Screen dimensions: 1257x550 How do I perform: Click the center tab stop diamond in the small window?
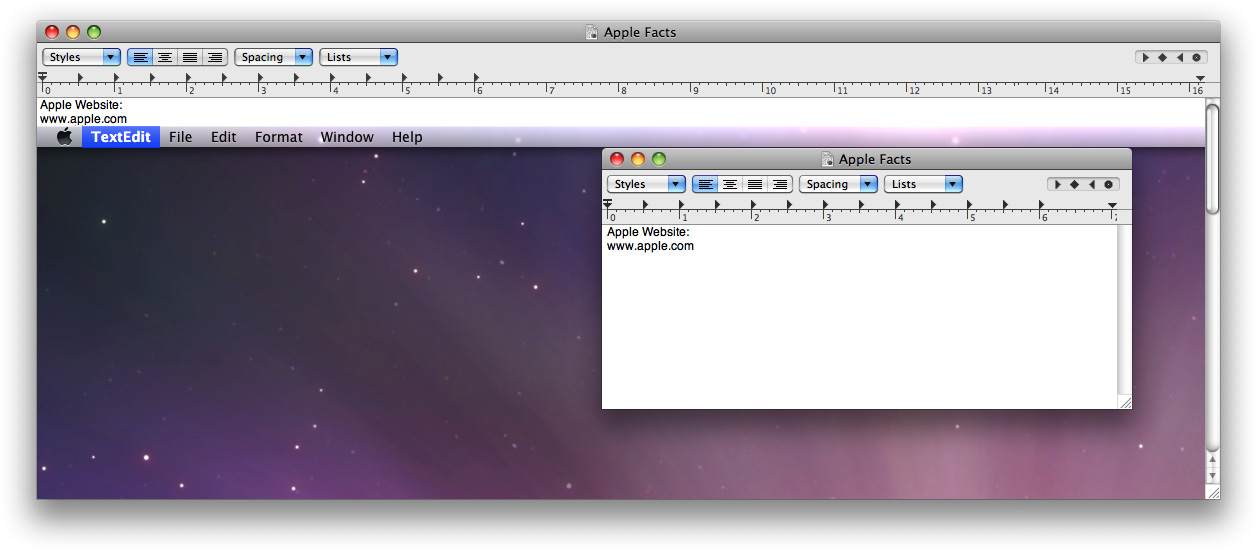point(1074,185)
